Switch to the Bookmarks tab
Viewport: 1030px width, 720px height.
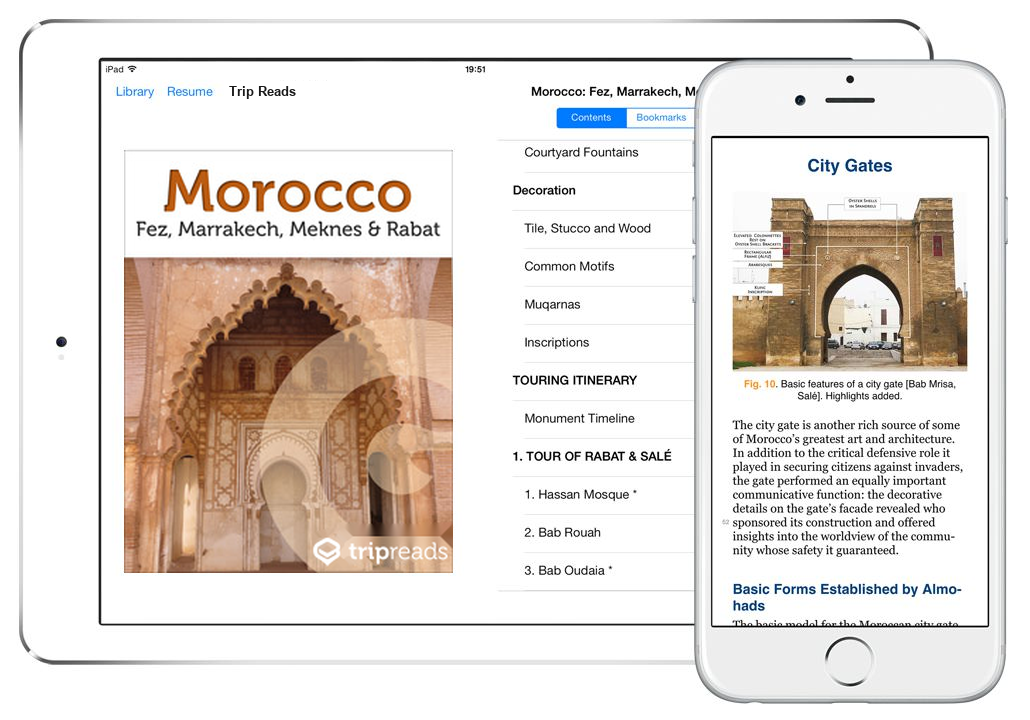(660, 118)
